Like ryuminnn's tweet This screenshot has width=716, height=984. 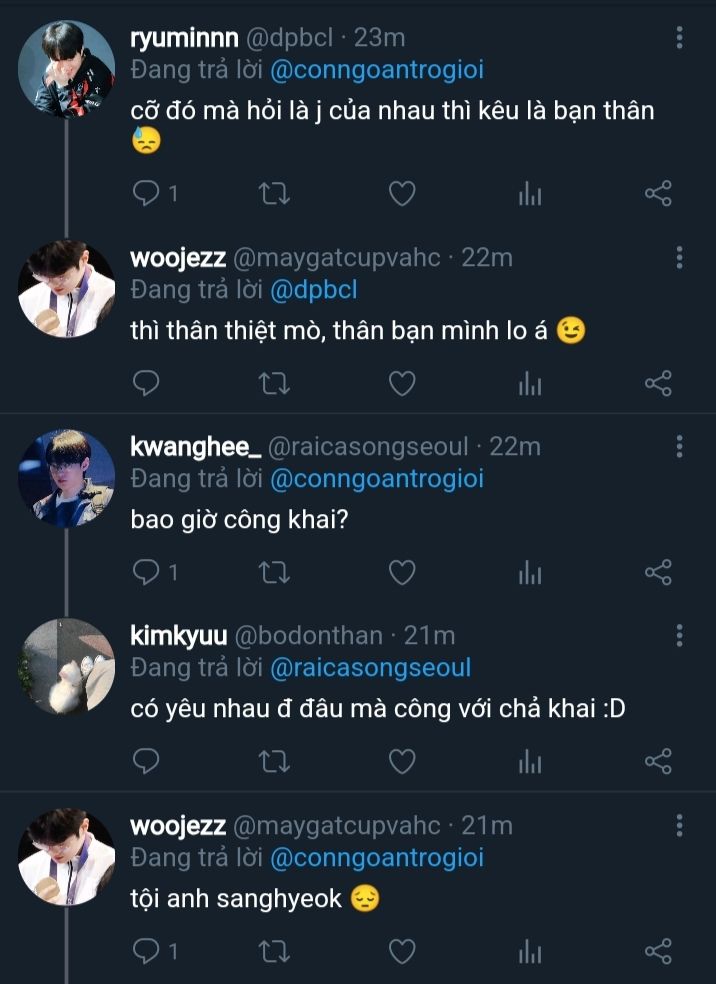(401, 193)
